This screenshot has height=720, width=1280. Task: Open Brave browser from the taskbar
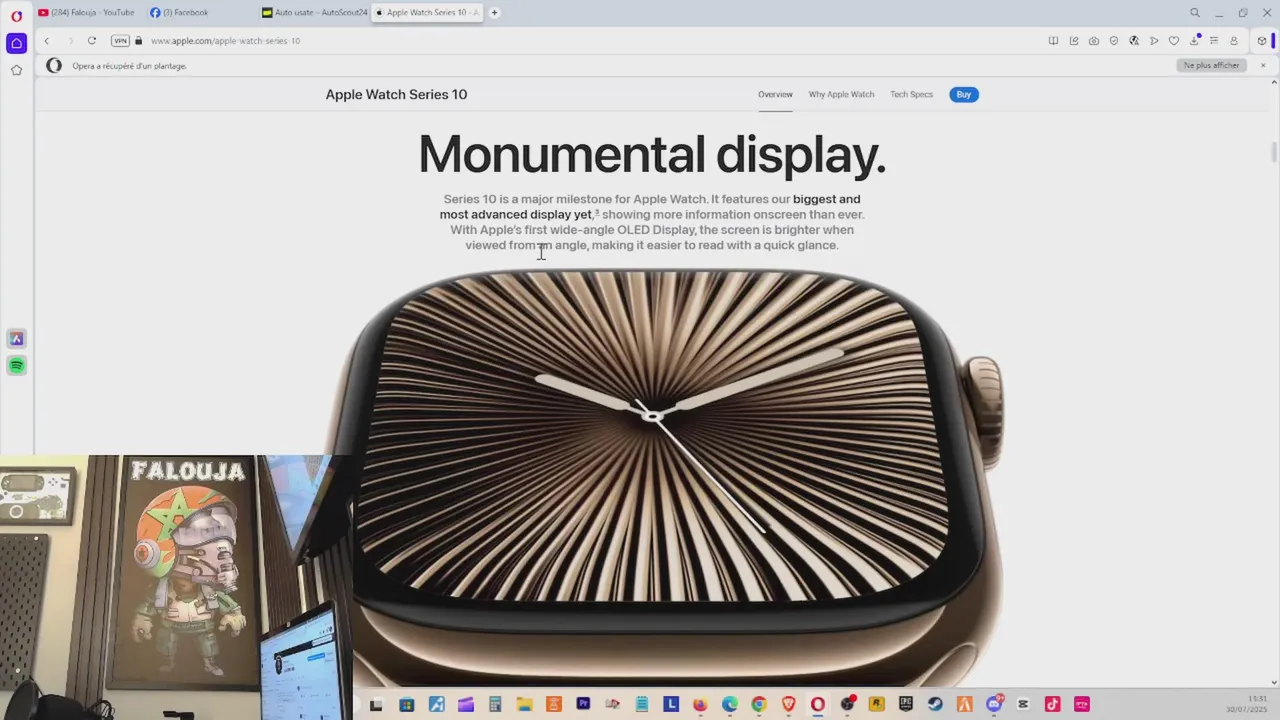788,704
